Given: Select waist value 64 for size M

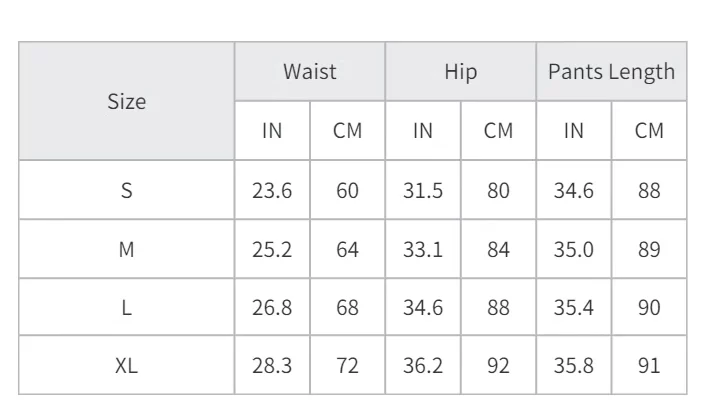Looking at the screenshot, I should point(347,249).
